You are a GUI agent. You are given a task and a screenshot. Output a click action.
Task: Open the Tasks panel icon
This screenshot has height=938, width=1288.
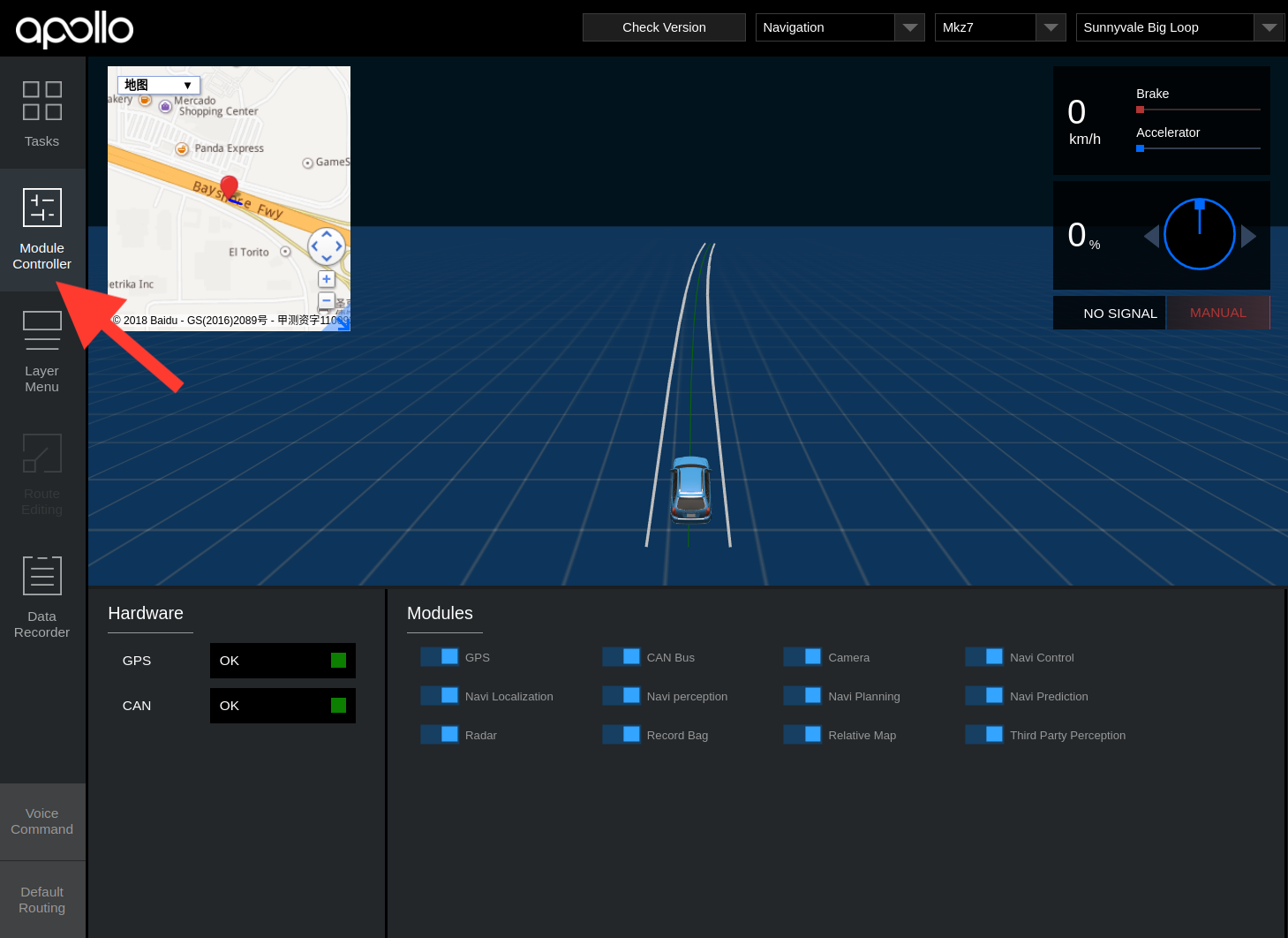[41, 101]
